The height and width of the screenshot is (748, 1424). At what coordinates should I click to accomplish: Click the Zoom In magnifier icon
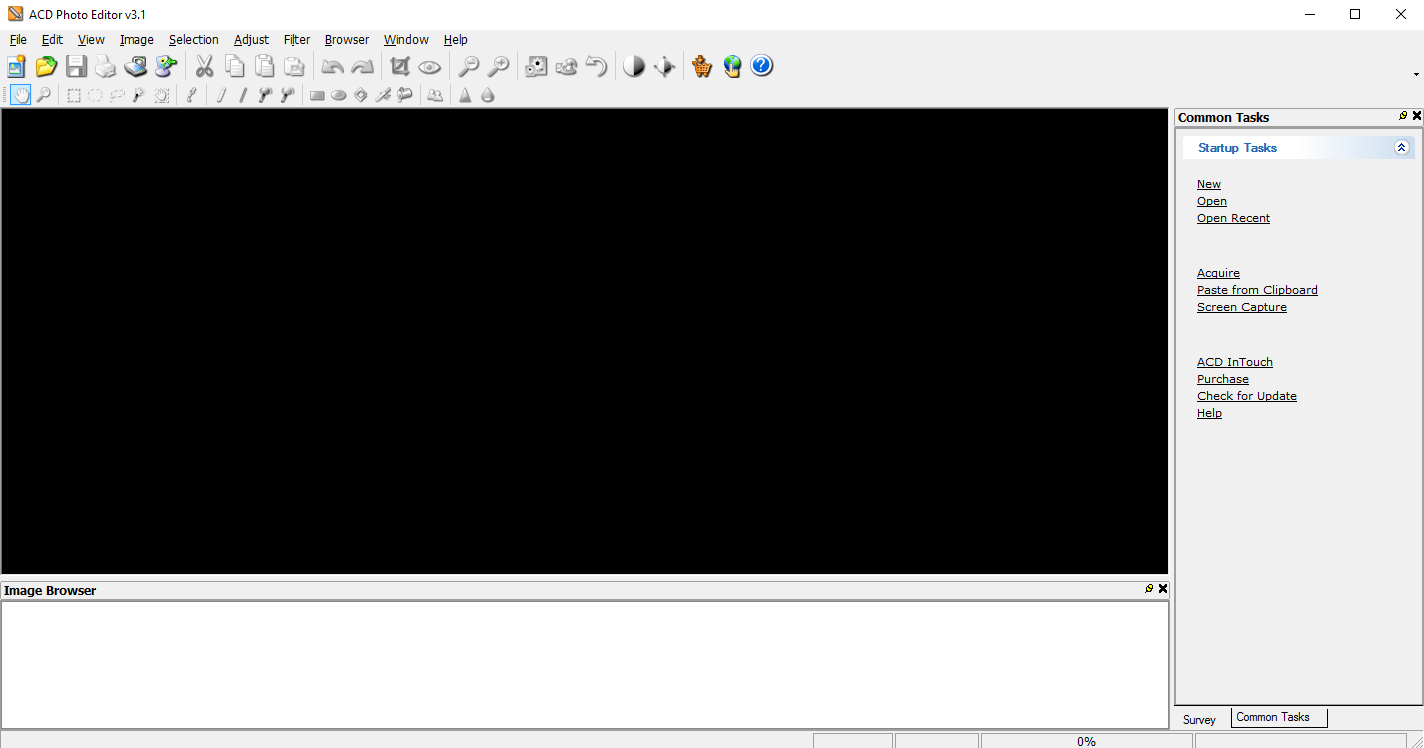coord(498,67)
